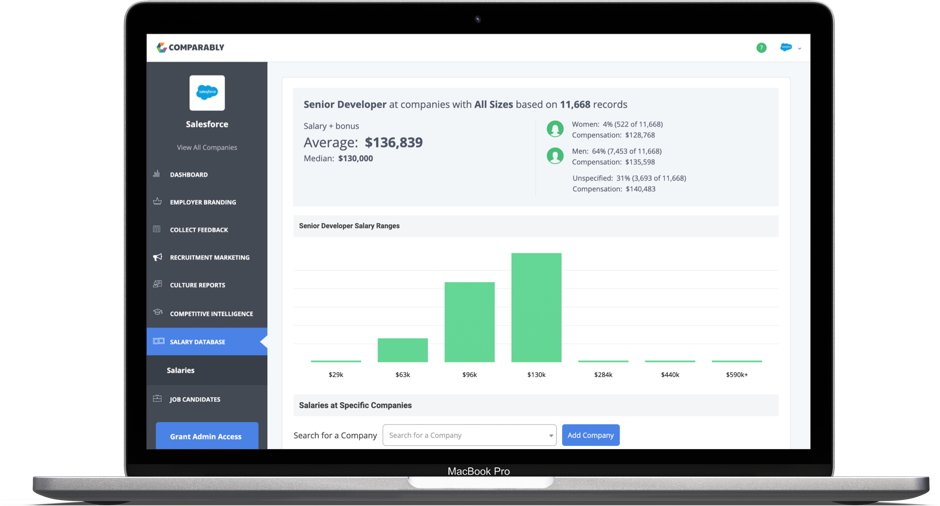Click Grant Admin Access button
The height and width of the screenshot is (506, 940).
pyautogui.click(x=207, y=436)
